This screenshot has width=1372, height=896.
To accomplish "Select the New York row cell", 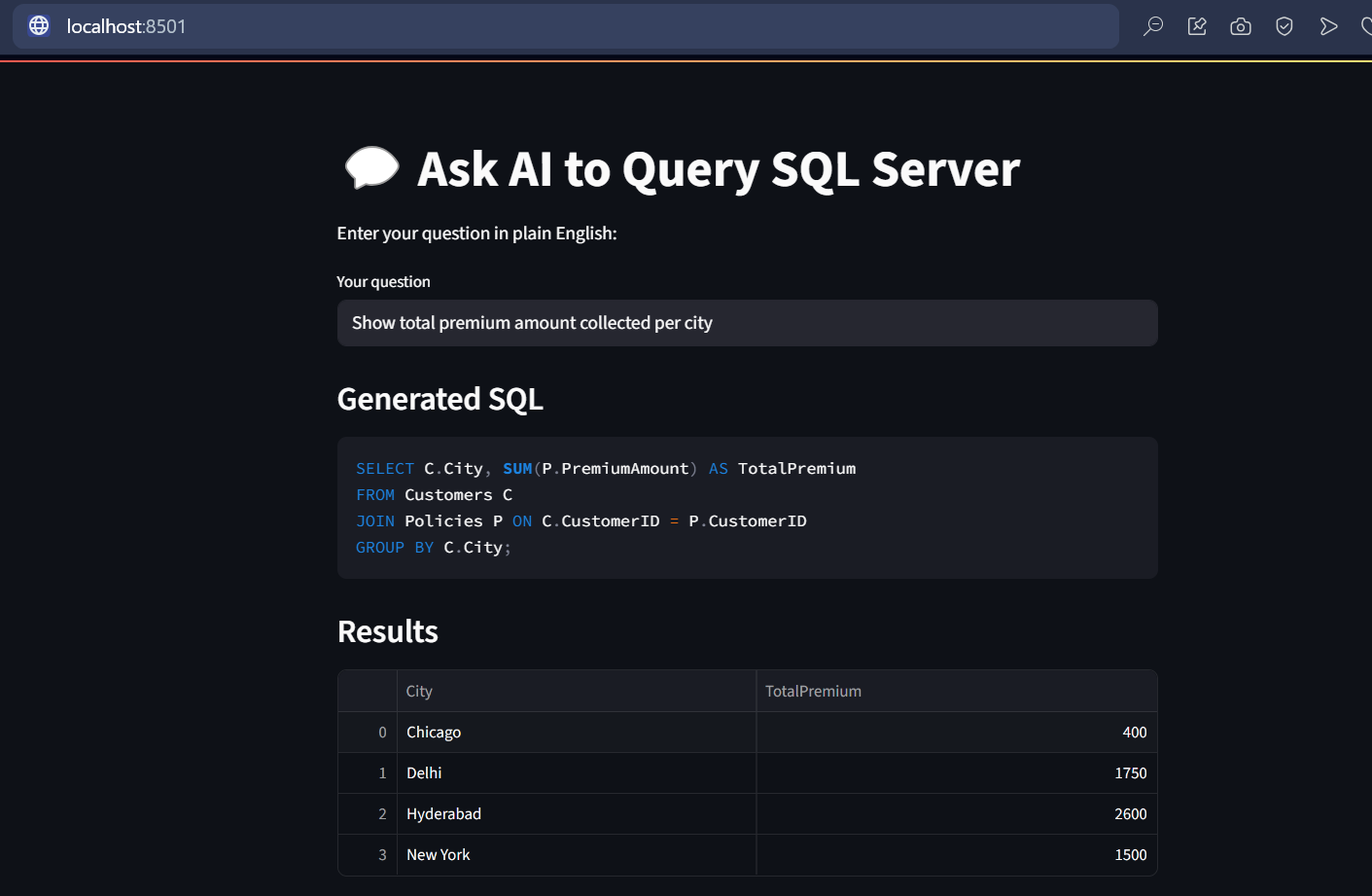I will click(576, 855).
